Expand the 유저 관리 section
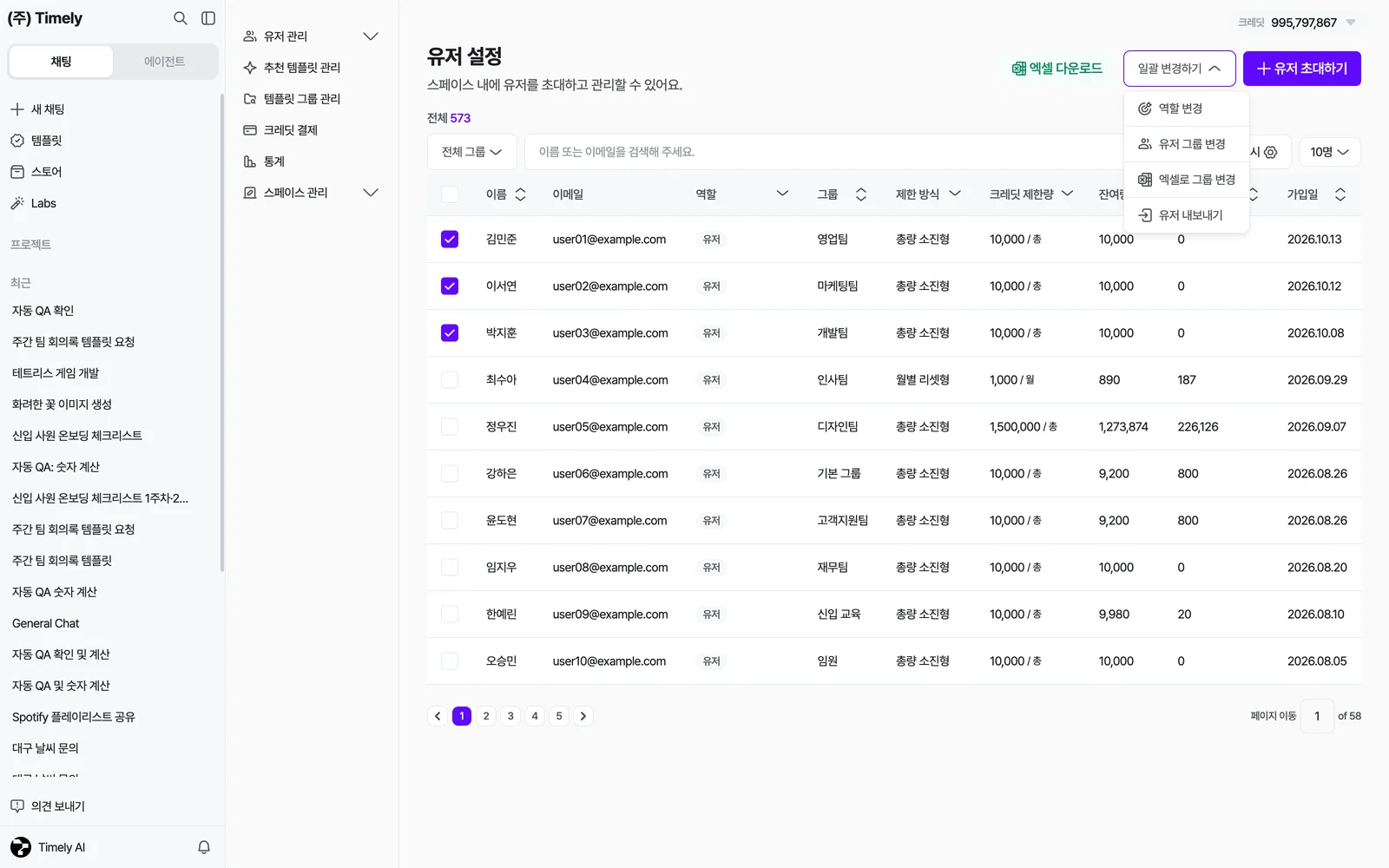This screenshot has height=868, width=1389. tap(371, 36)
